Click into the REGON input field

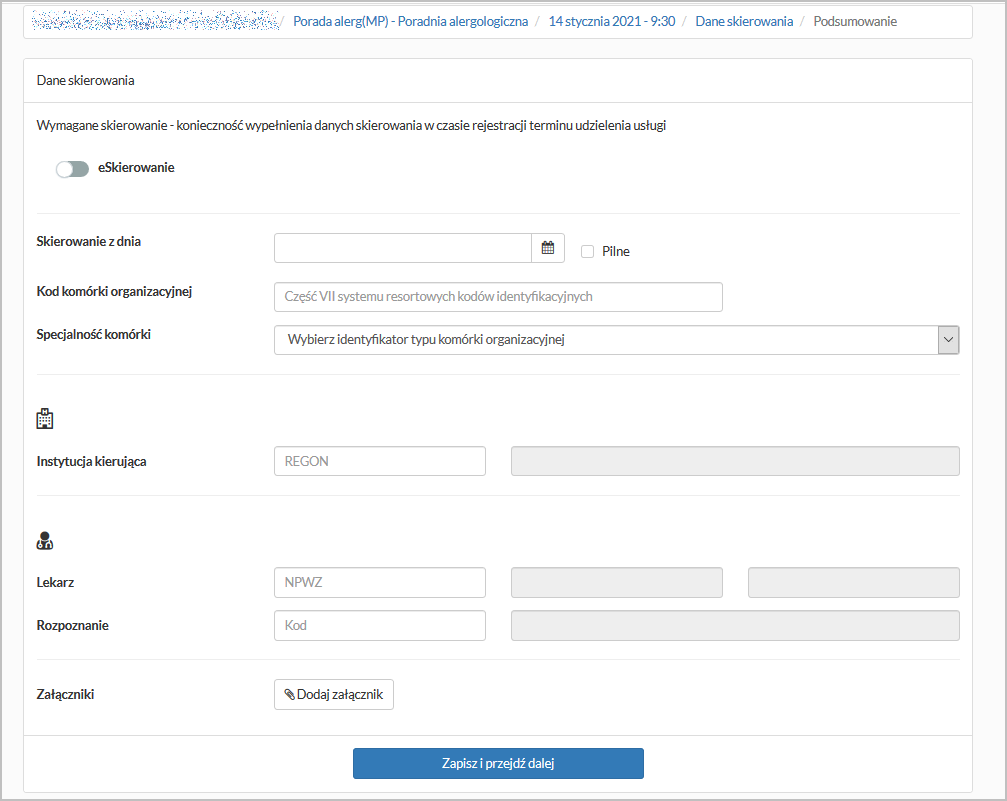pyautogui.click(x=379, y=460)
